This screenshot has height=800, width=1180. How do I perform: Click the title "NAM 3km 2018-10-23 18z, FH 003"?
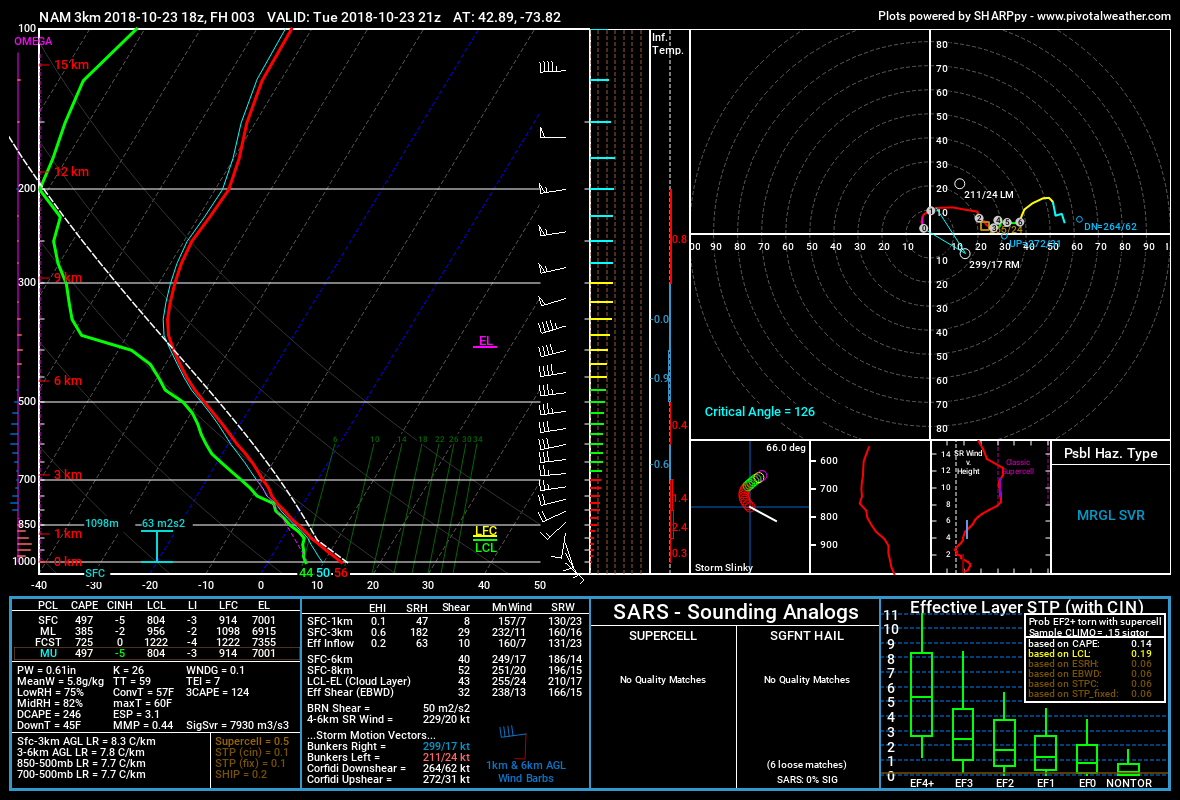tap(147, 17)
